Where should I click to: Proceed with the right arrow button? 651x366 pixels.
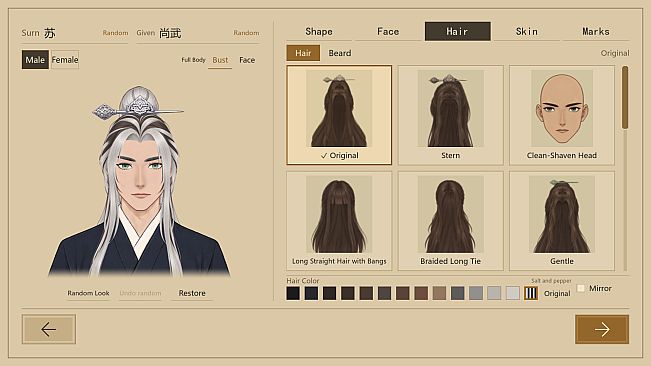[x=602, y=329]
